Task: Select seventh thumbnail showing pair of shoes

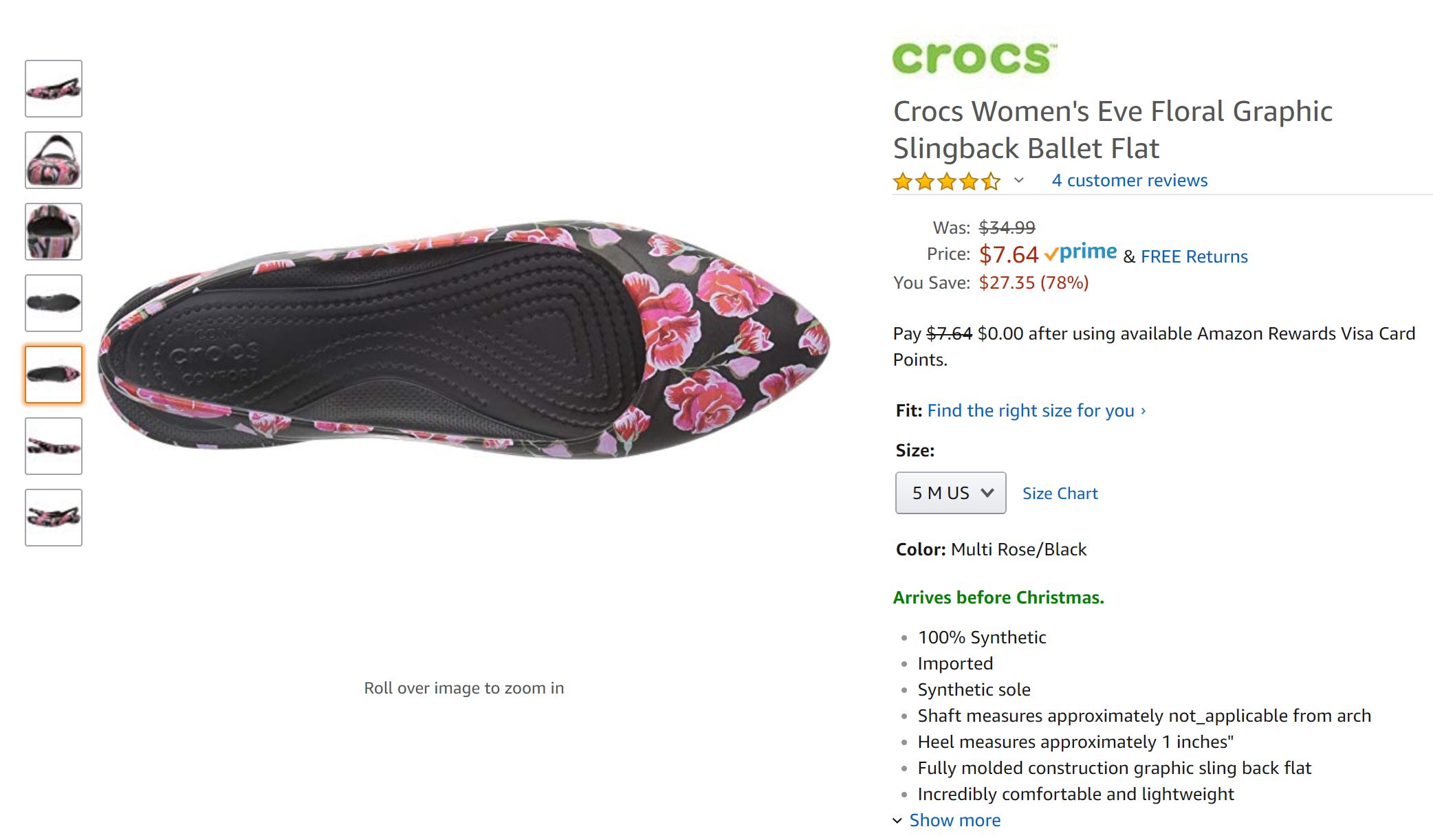Action: [54, 518]
